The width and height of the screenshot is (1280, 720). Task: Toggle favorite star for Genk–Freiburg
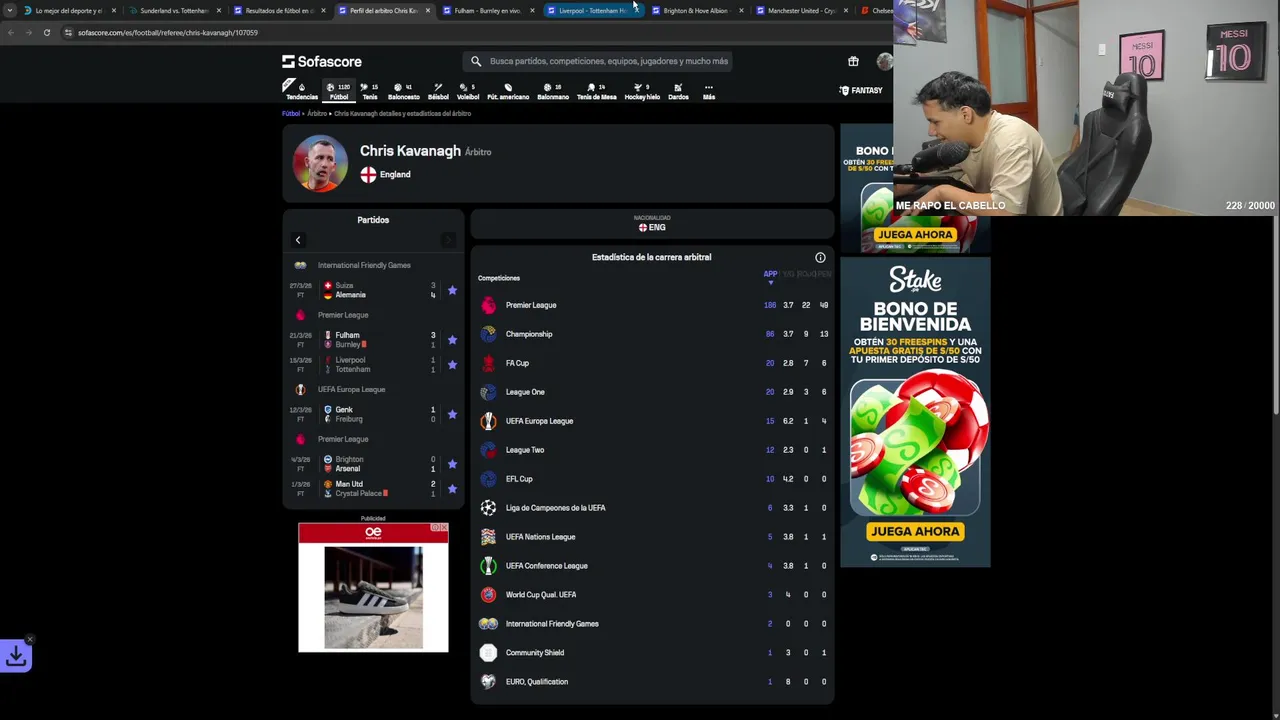pyautogui.click(x=452, y=414)
